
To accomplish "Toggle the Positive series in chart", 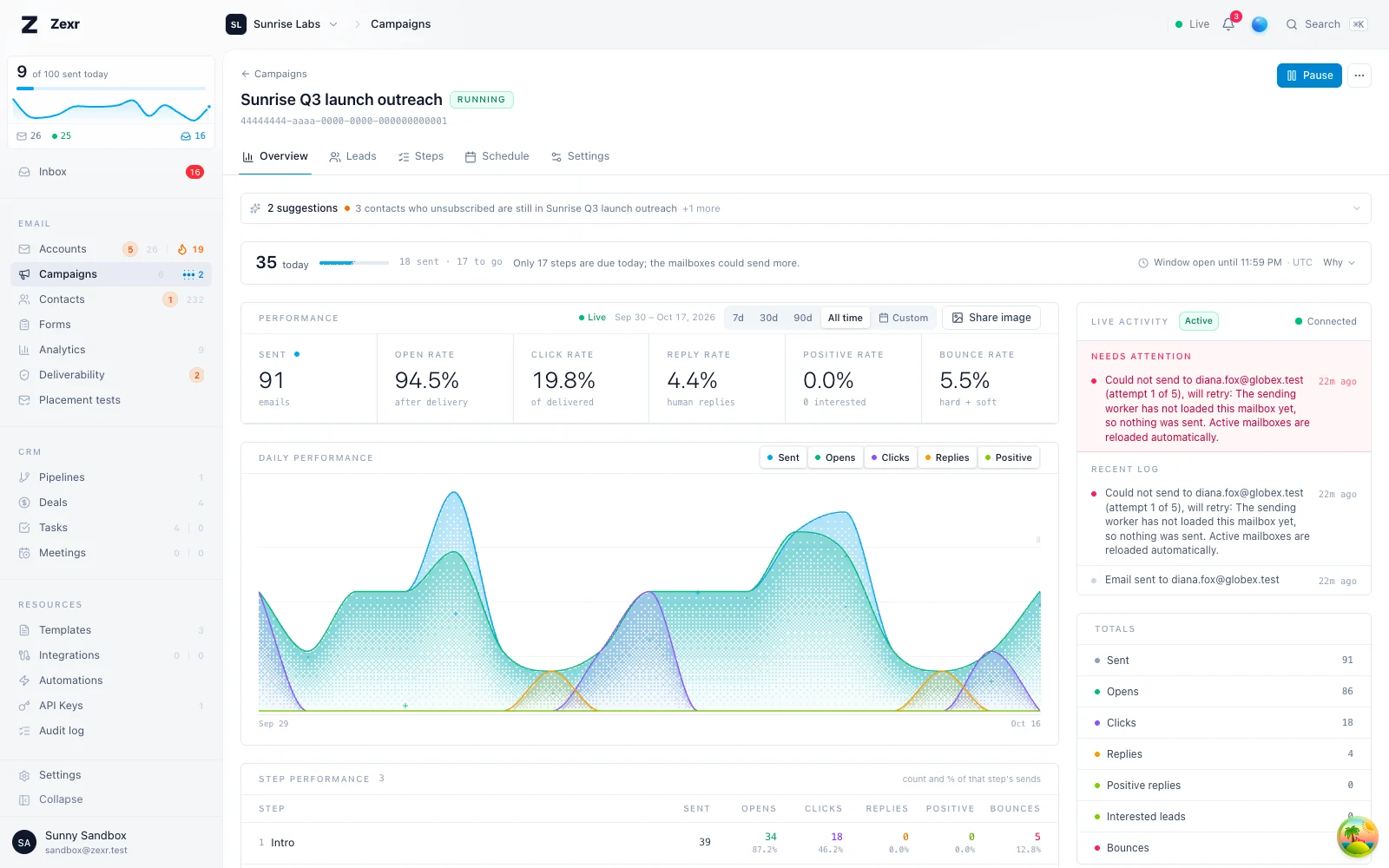I will (1009, 457).
